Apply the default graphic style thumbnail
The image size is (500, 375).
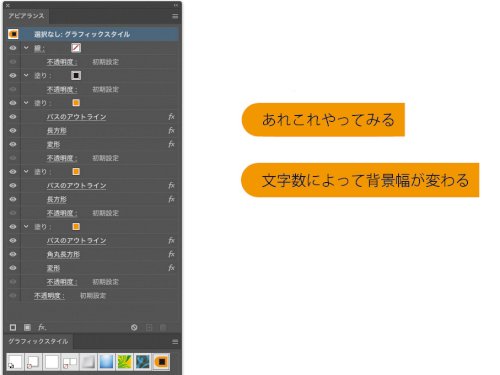click(15, 362)
